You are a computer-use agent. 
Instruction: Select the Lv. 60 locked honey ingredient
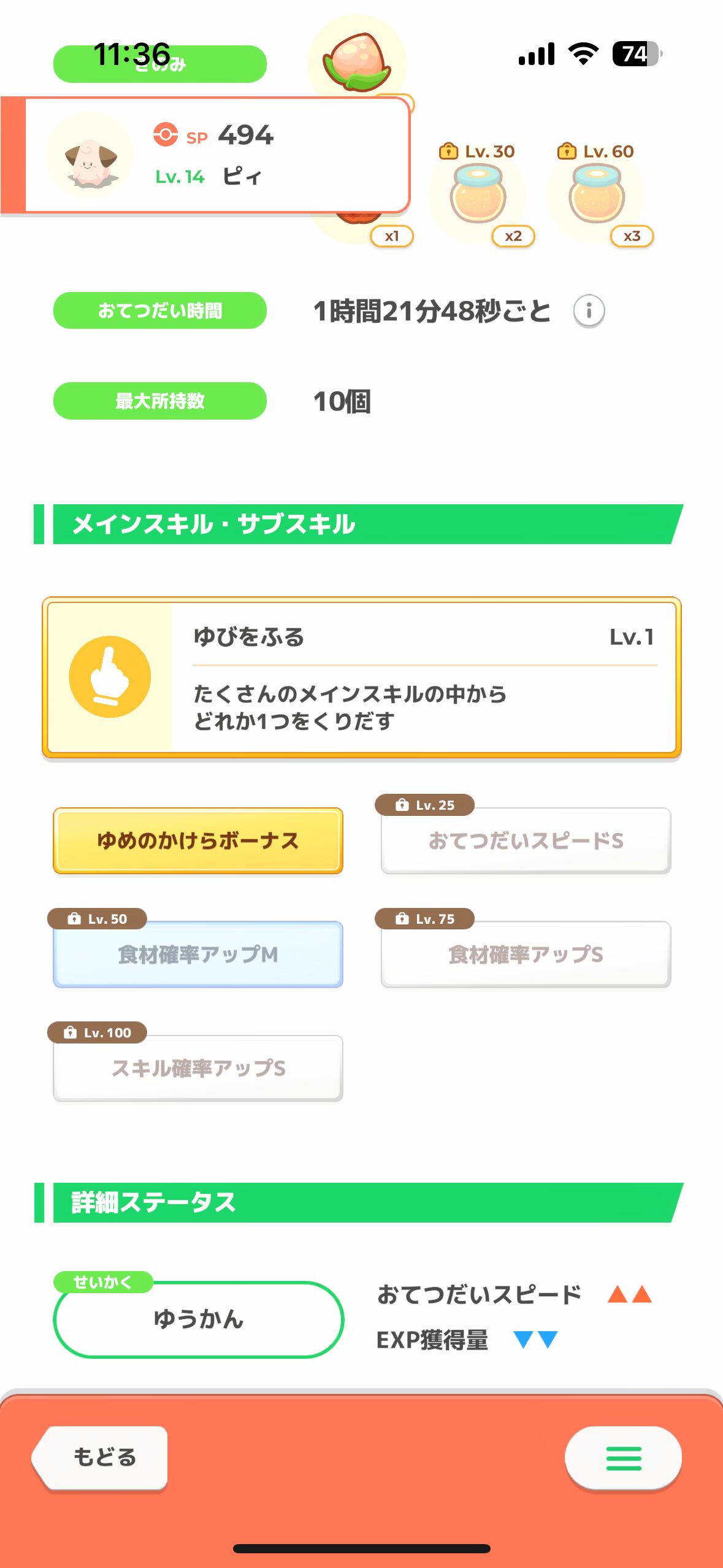(x=597, y=194)
